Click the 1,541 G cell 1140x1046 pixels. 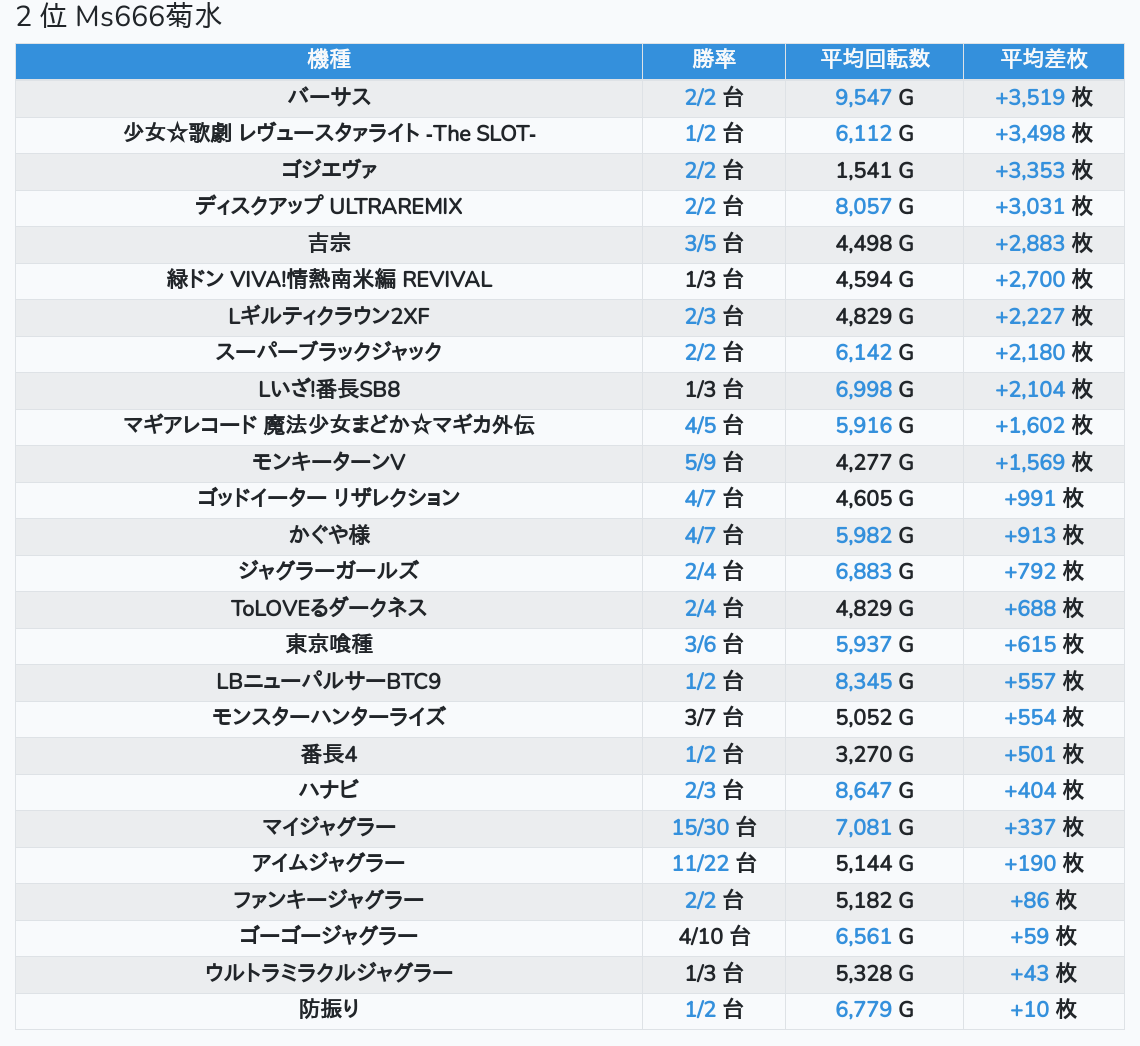[875, 170]
